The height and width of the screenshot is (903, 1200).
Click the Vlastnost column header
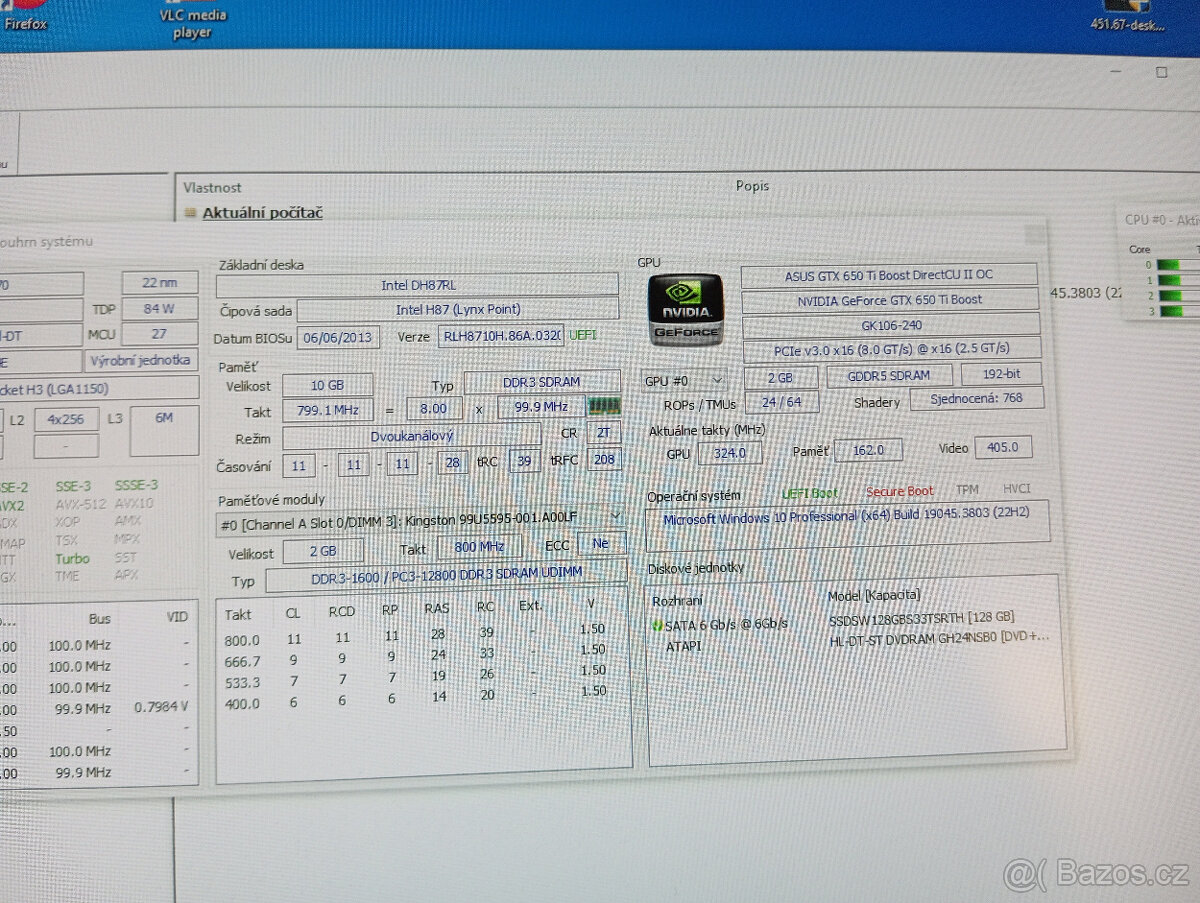[x=212, y=187]
